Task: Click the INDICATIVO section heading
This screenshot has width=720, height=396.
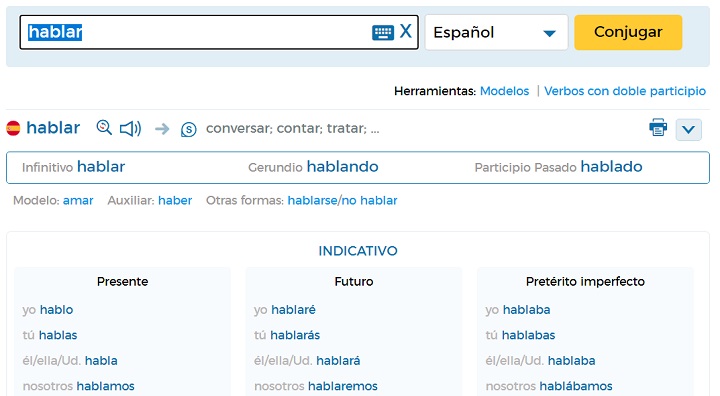Action: click(x=358, y=251)
